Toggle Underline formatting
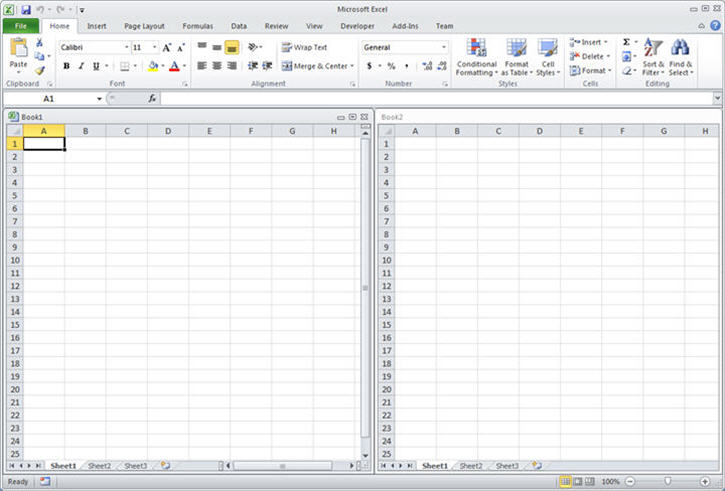The image size is (725, 491). (x=96, y=66)
